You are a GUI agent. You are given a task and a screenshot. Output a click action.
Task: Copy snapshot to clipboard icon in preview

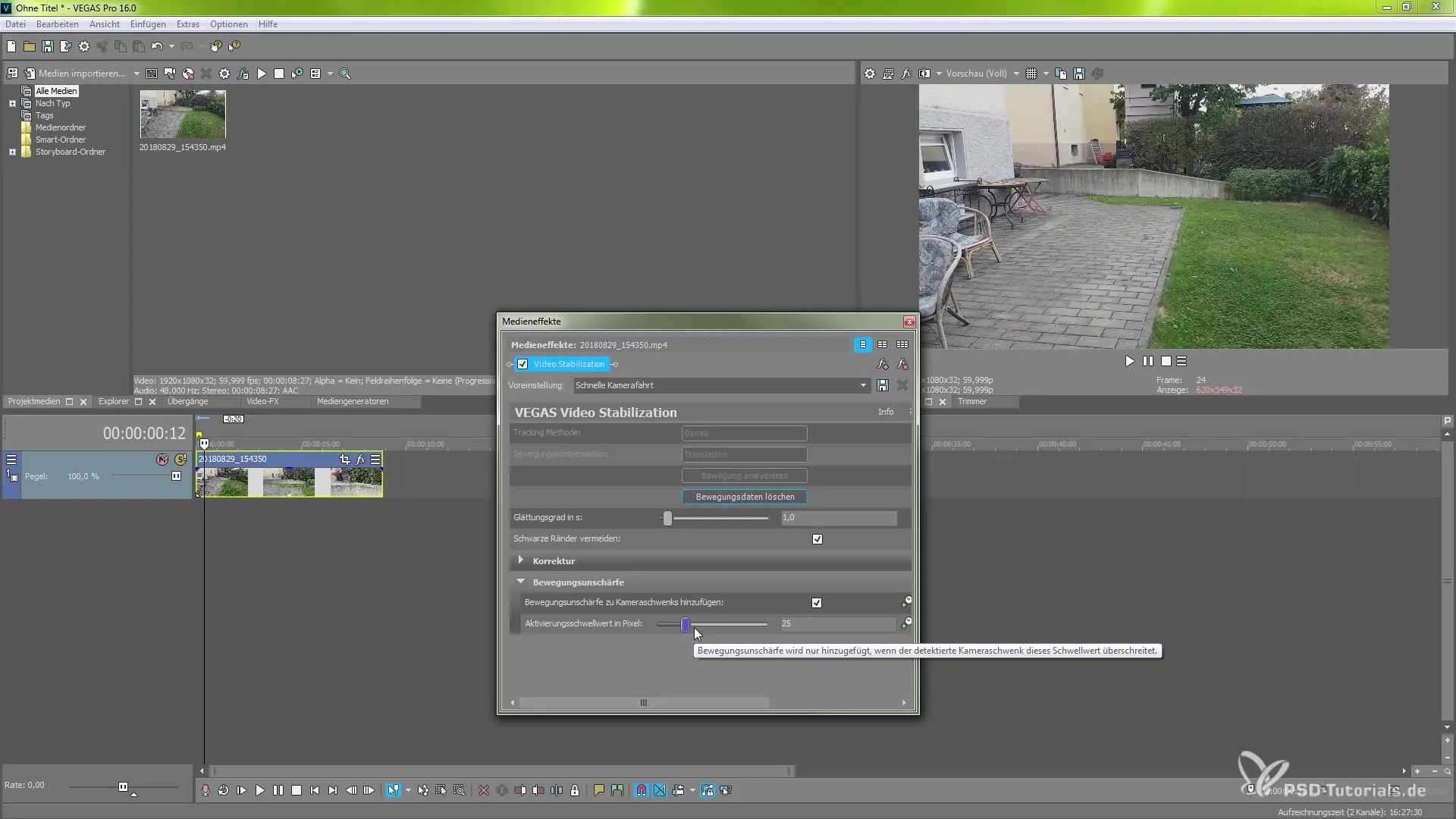coord(1061,74)
